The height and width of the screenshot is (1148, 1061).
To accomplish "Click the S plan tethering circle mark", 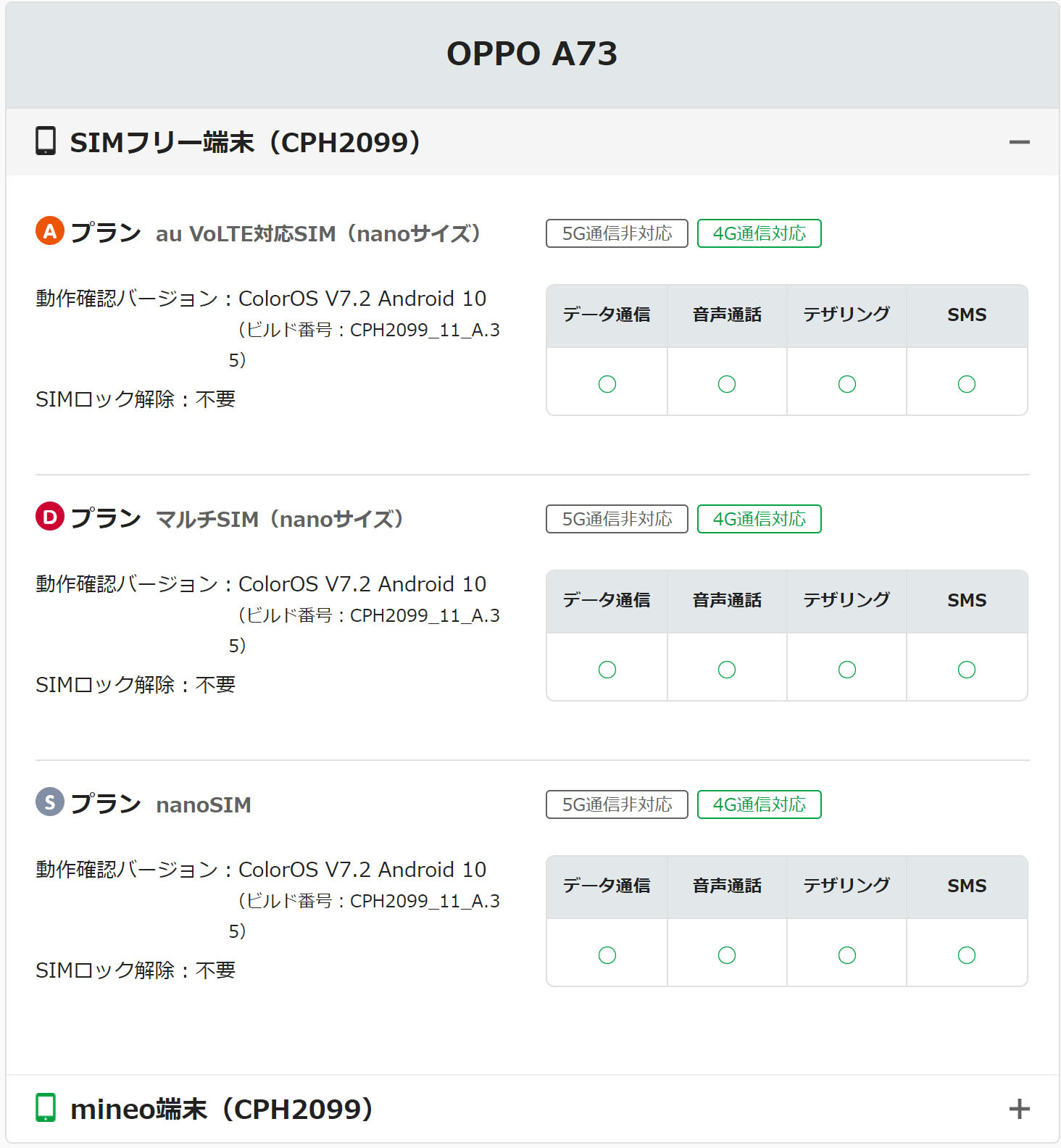I will coord(846,955).
